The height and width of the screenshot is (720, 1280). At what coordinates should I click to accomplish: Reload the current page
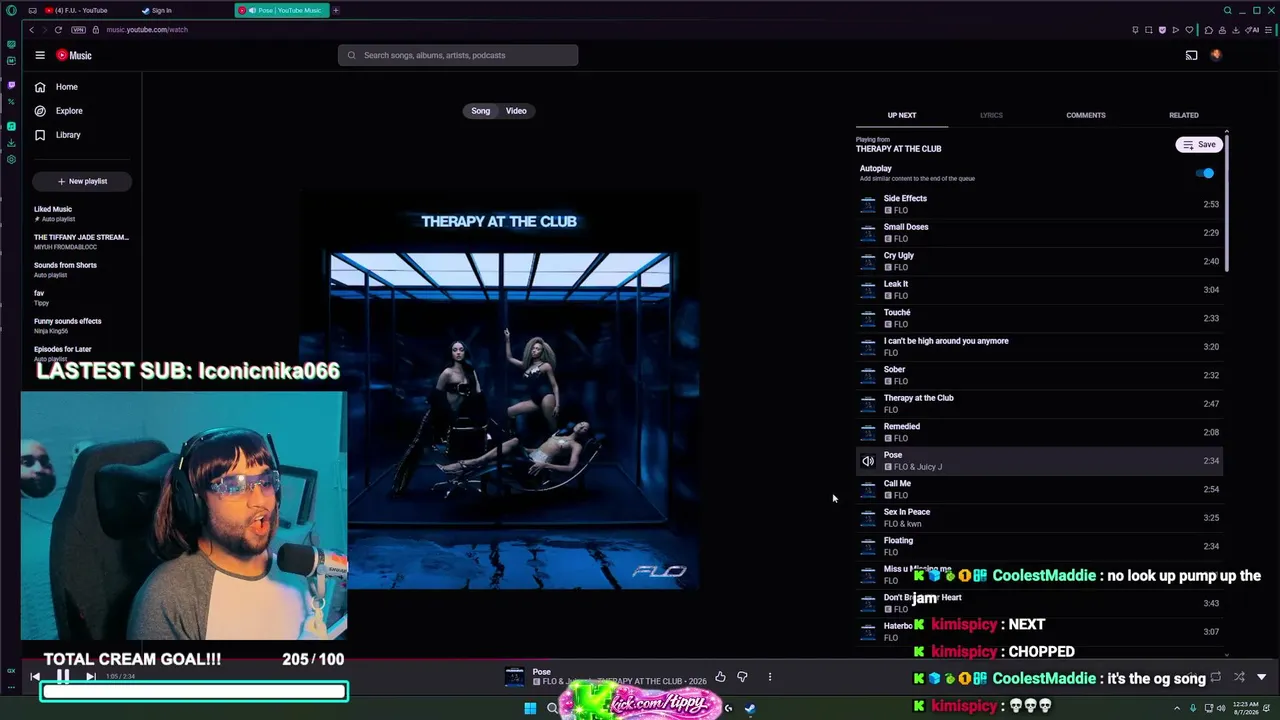click(58, 30)
